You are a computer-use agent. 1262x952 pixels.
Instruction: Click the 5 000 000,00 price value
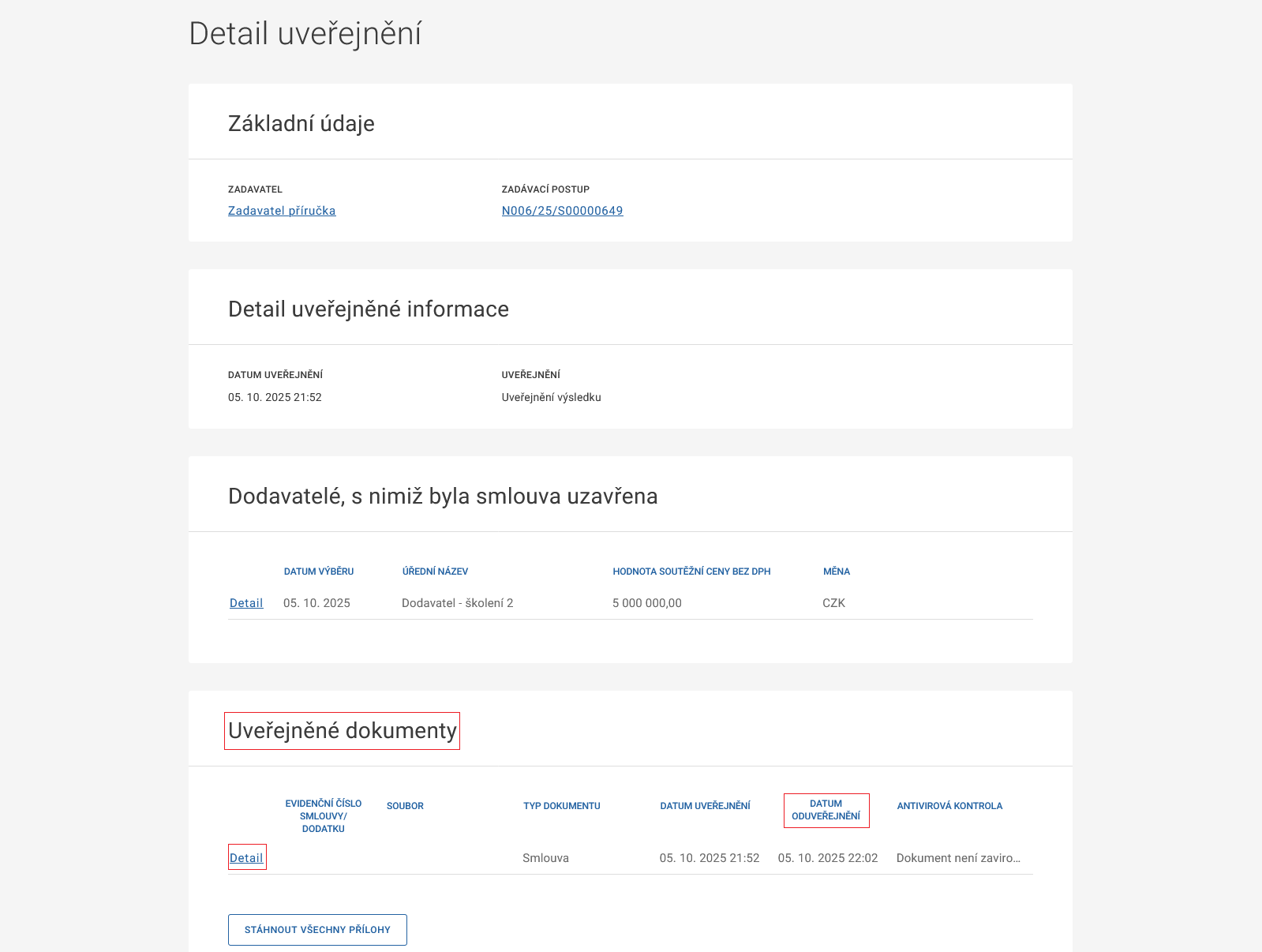coord(646,603)
